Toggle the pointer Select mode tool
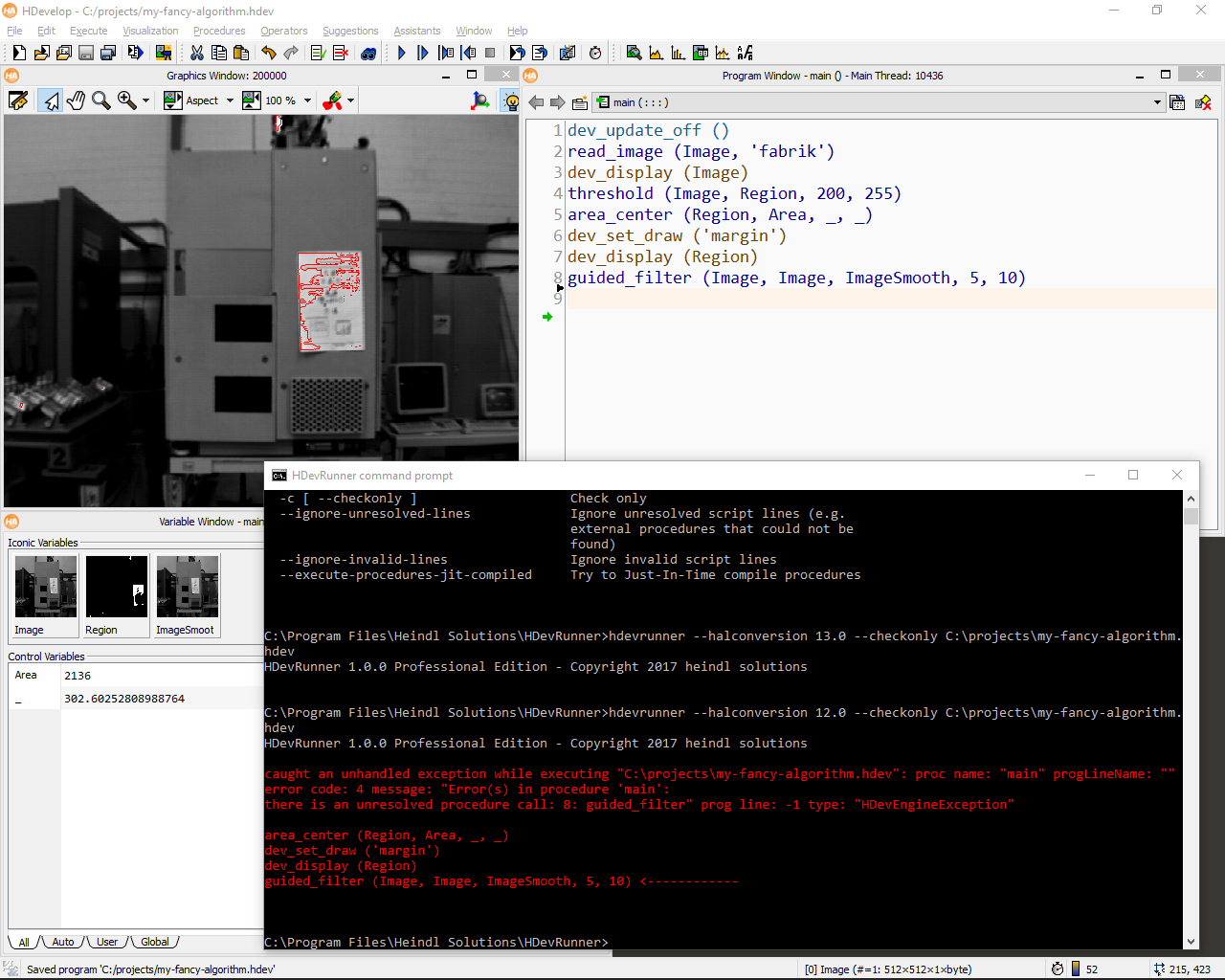The height and width of the screenshot is (980, 1225). 51,100
